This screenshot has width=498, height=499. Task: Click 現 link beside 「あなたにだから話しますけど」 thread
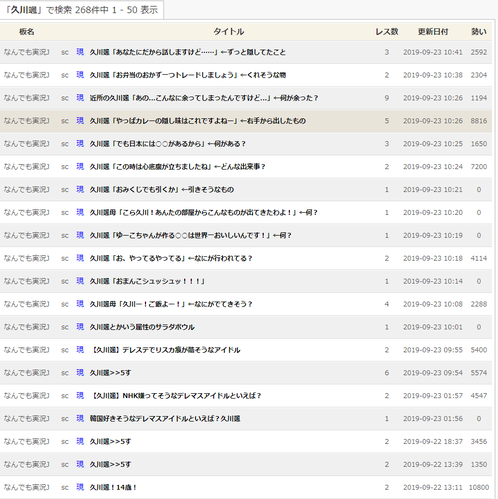coord(80,52)
